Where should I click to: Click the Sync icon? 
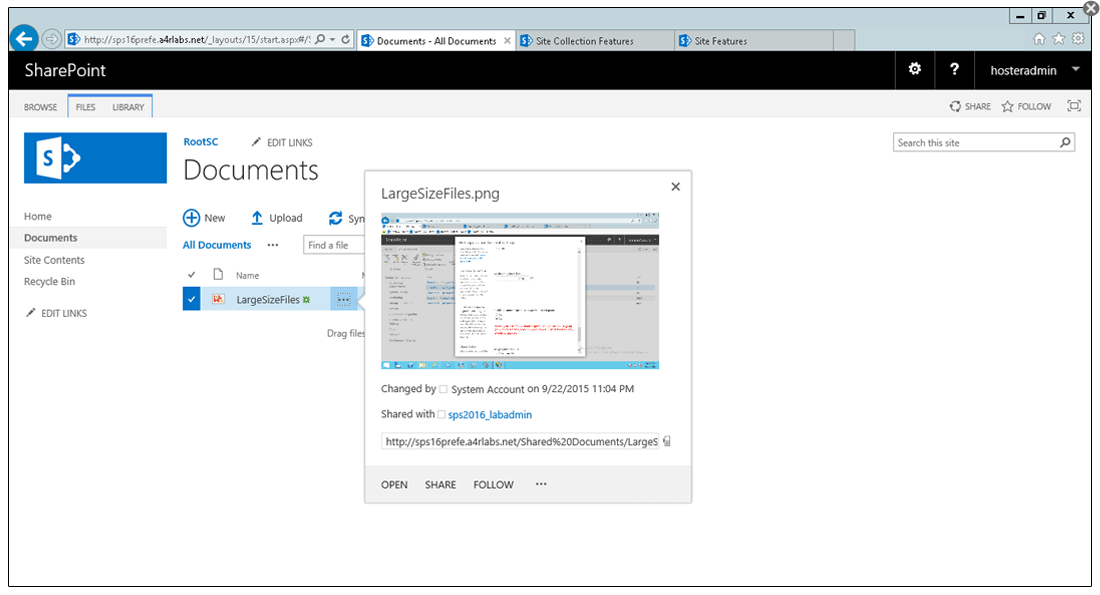[x=337, y=218]
